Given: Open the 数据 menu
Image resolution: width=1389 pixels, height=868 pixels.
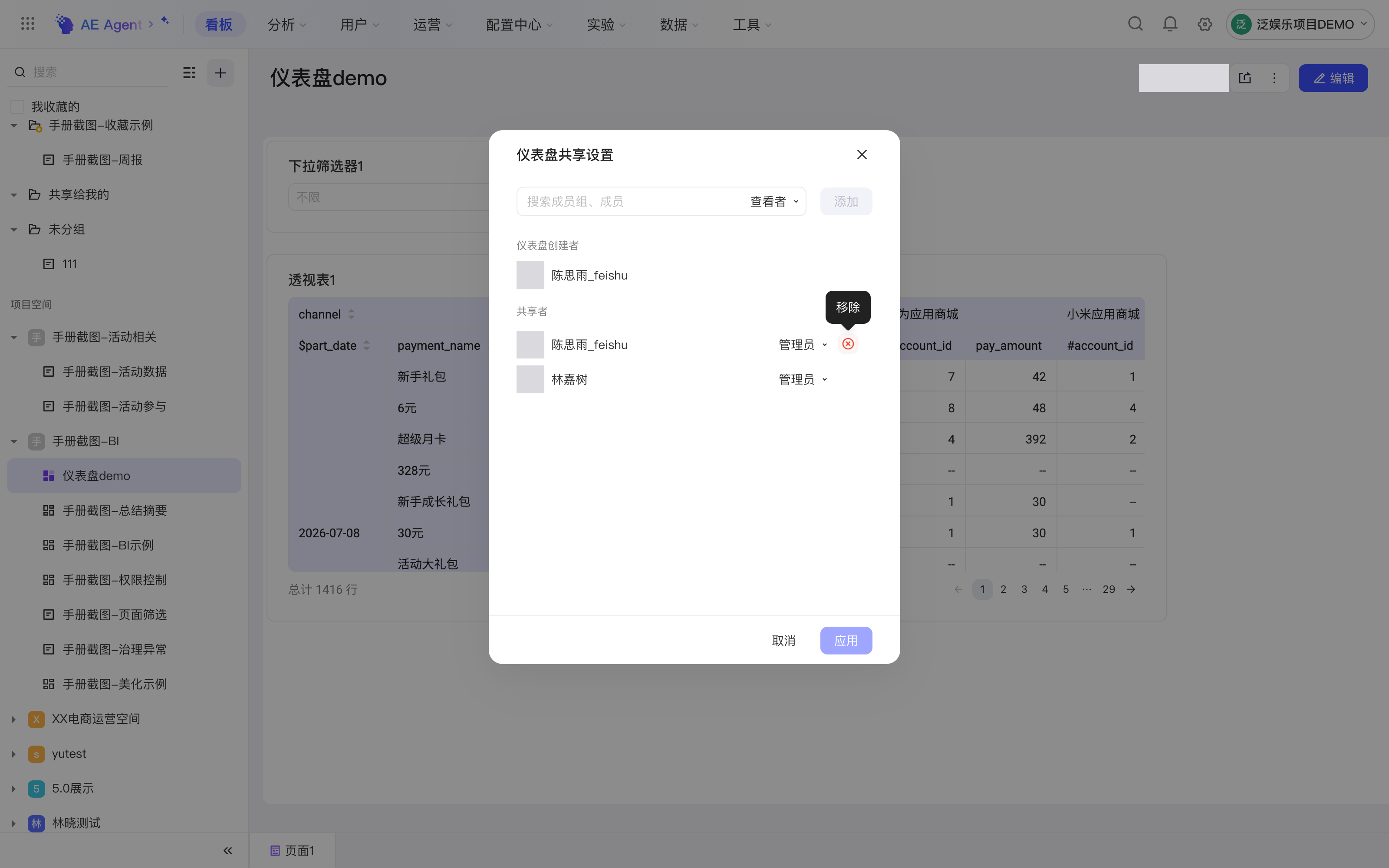Looking at the screenshot, I should click(679, 24).
